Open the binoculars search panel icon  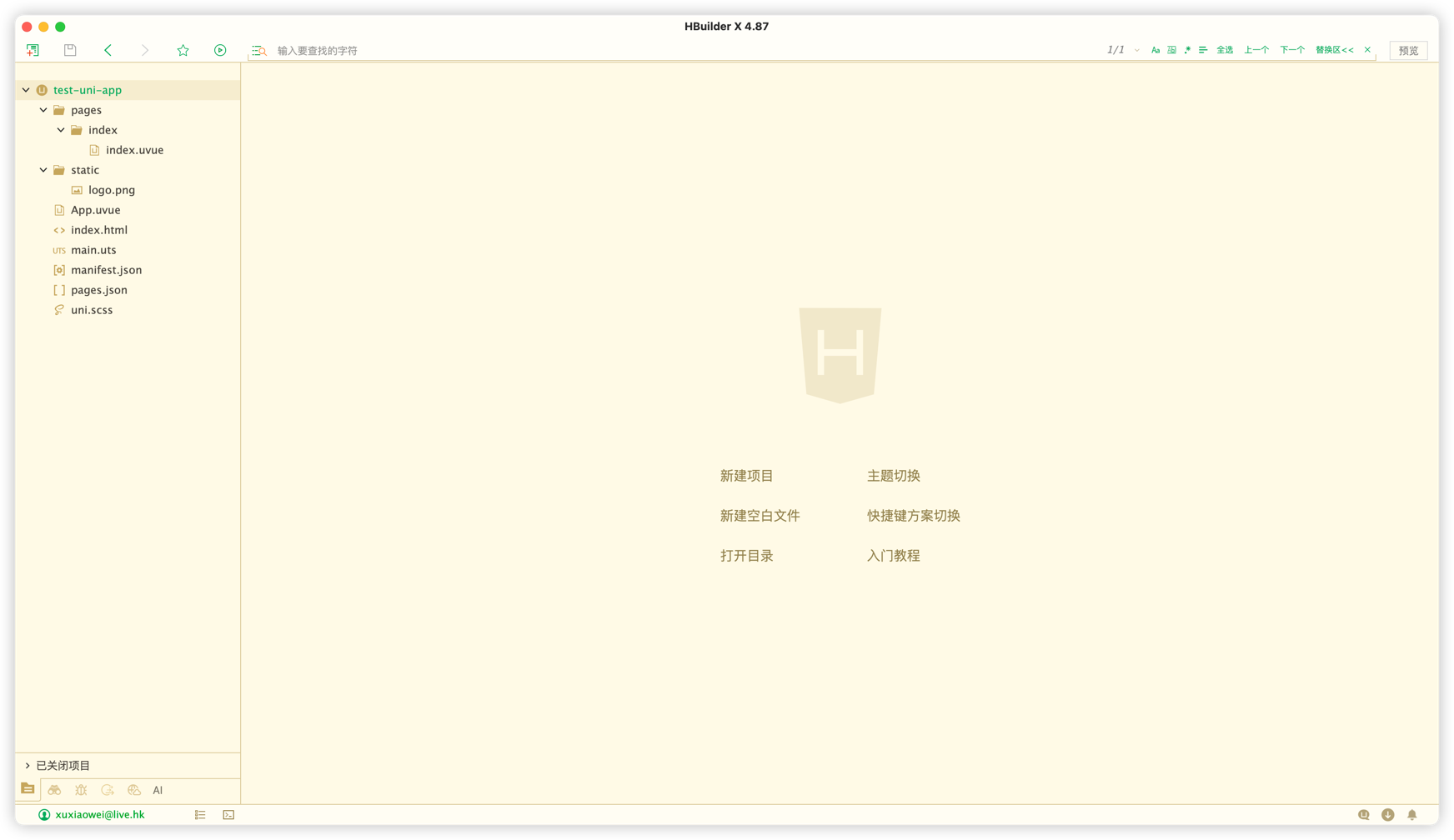click(x=54, y=790)
